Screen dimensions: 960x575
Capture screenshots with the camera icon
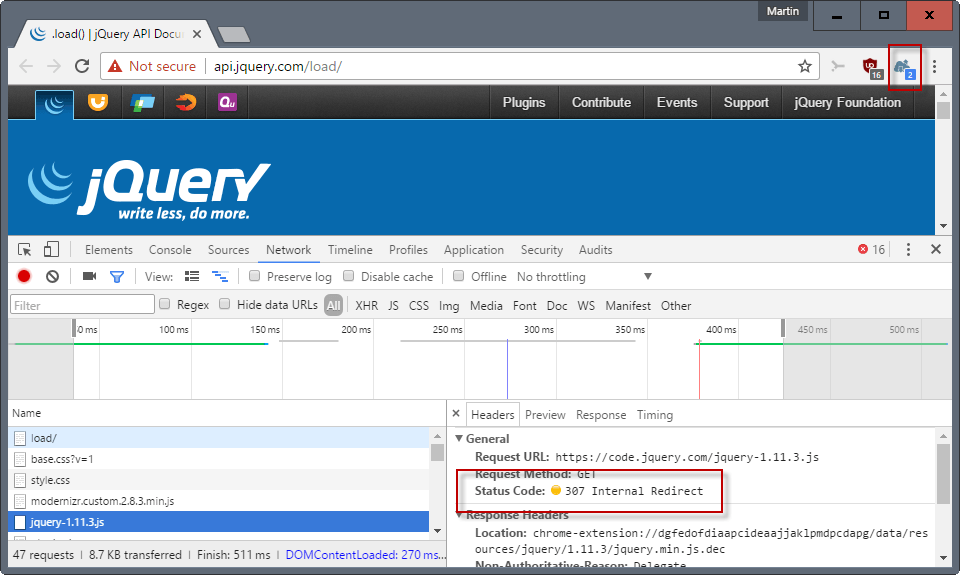pyautogui.click(x=89, y=276)
